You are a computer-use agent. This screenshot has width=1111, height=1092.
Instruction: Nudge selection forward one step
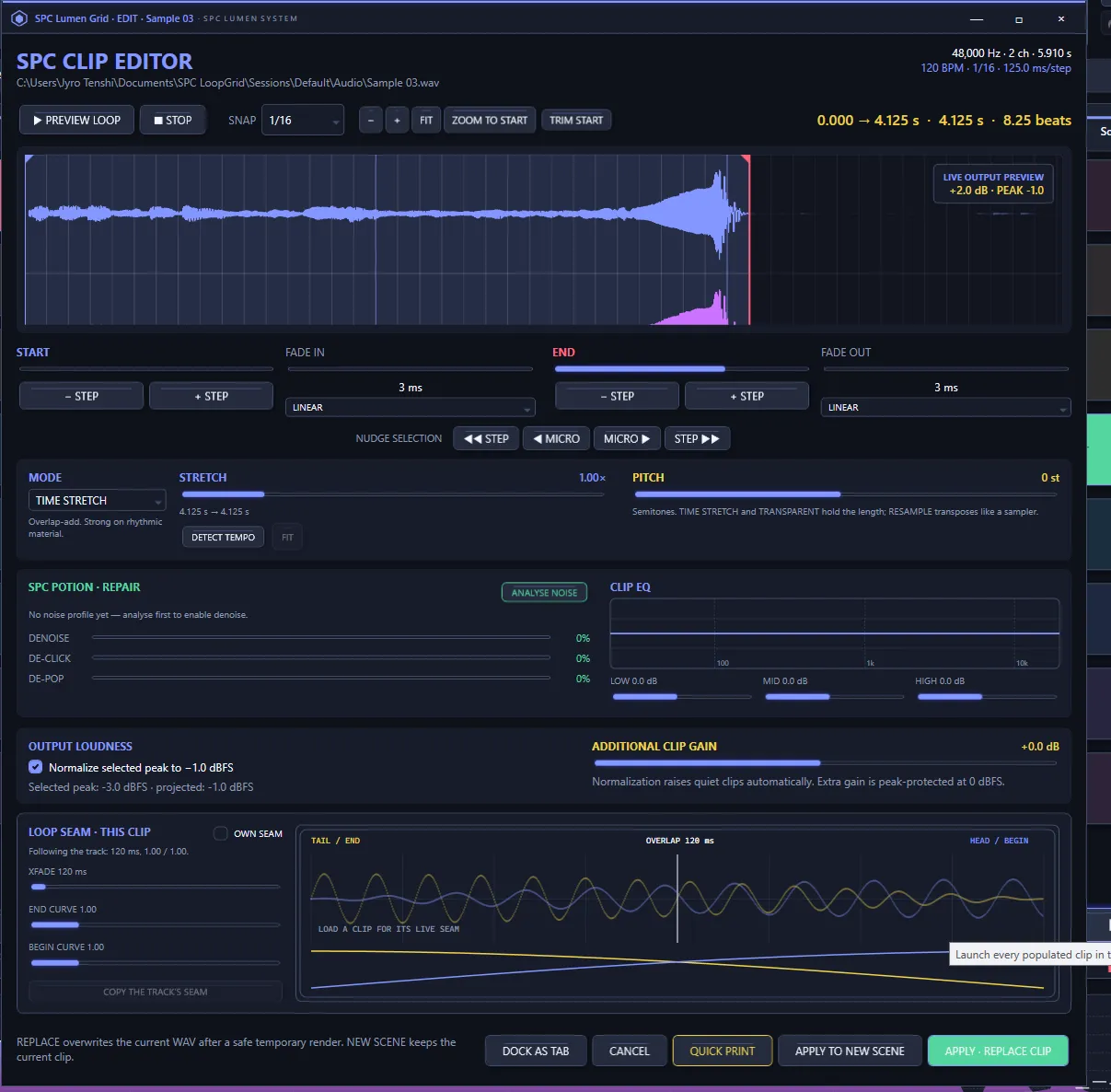click(x=697, y=438)
